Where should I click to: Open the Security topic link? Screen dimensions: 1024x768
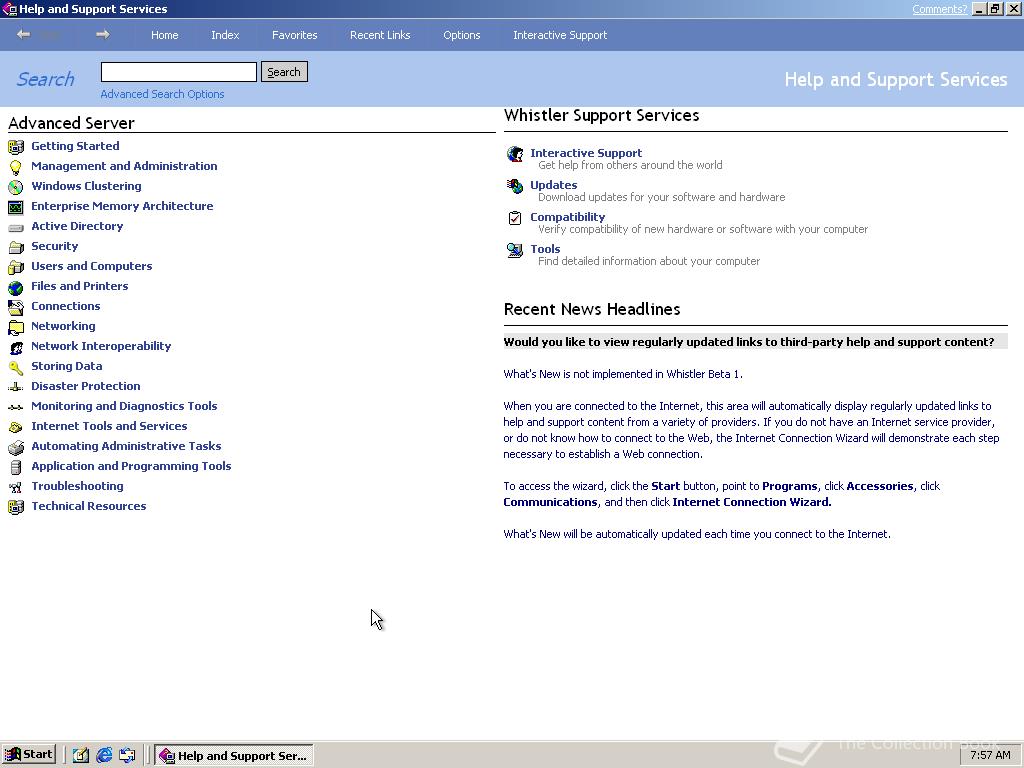pos(55,246)
